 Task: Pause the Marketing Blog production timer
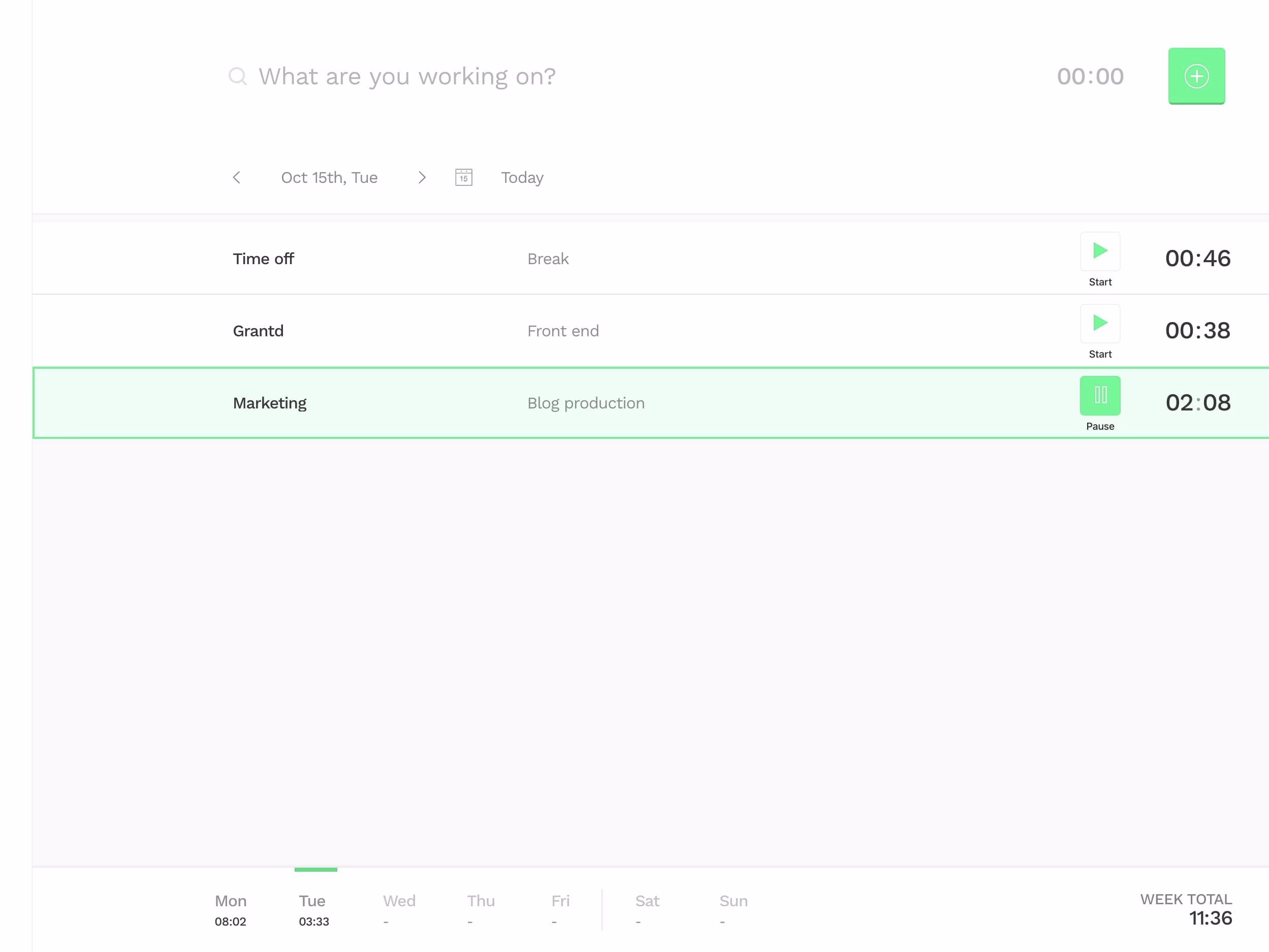pyautogui.click(x=1100, y=396)
